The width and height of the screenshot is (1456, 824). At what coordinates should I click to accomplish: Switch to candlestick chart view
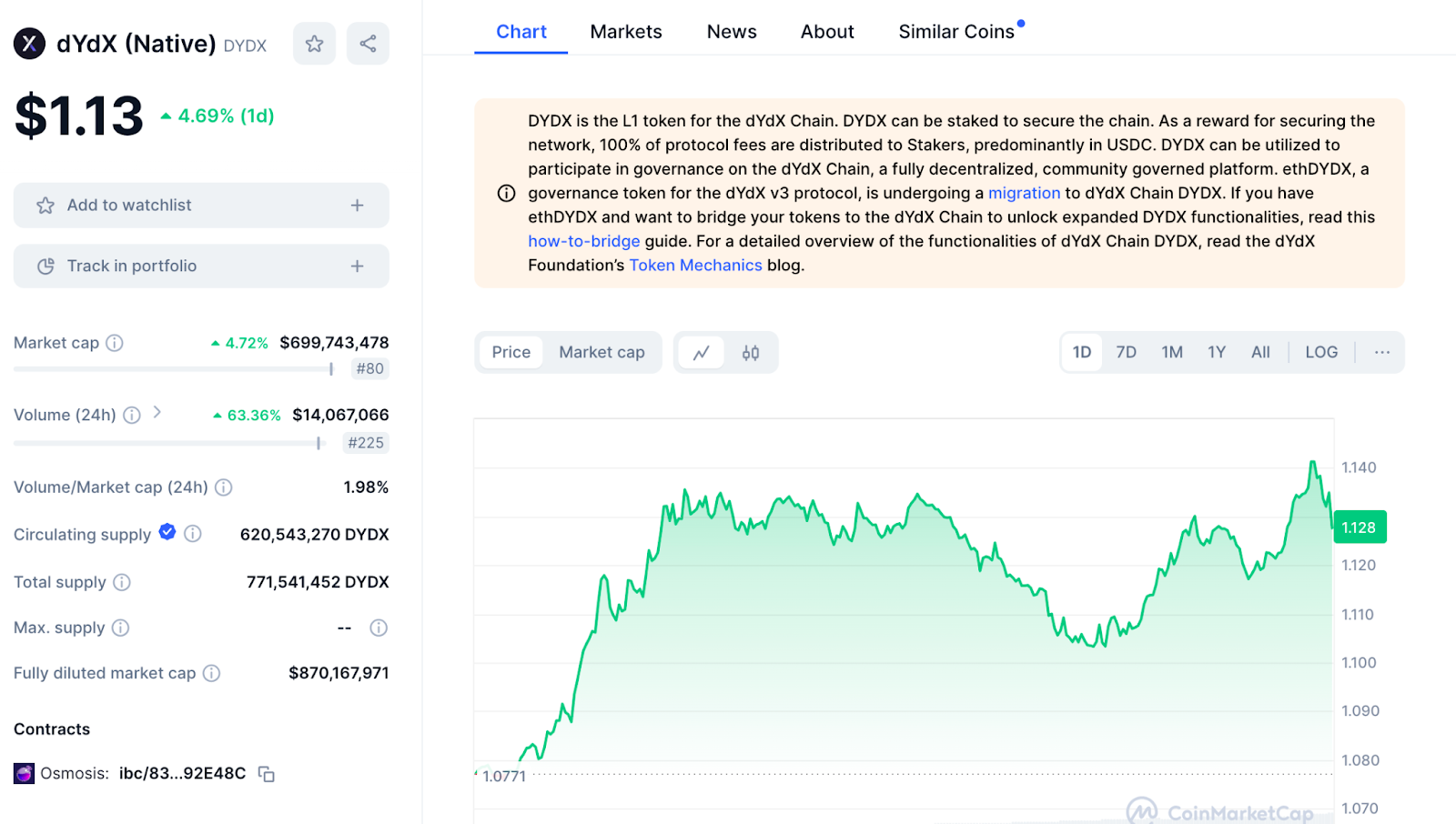[751, 353]
